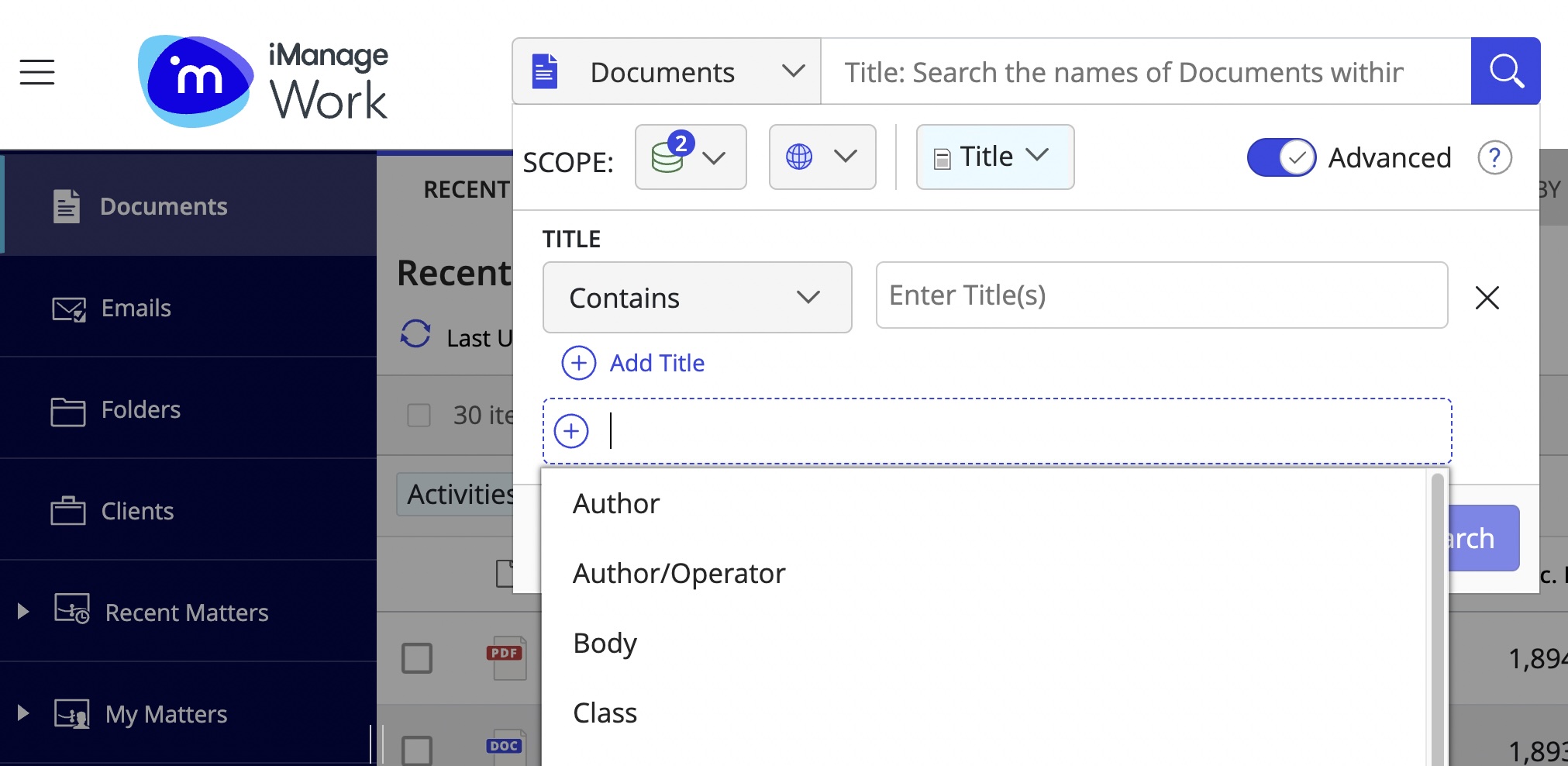Click the blue search magnifier button
The image size is (1568, 766).
click(1505, 71)
